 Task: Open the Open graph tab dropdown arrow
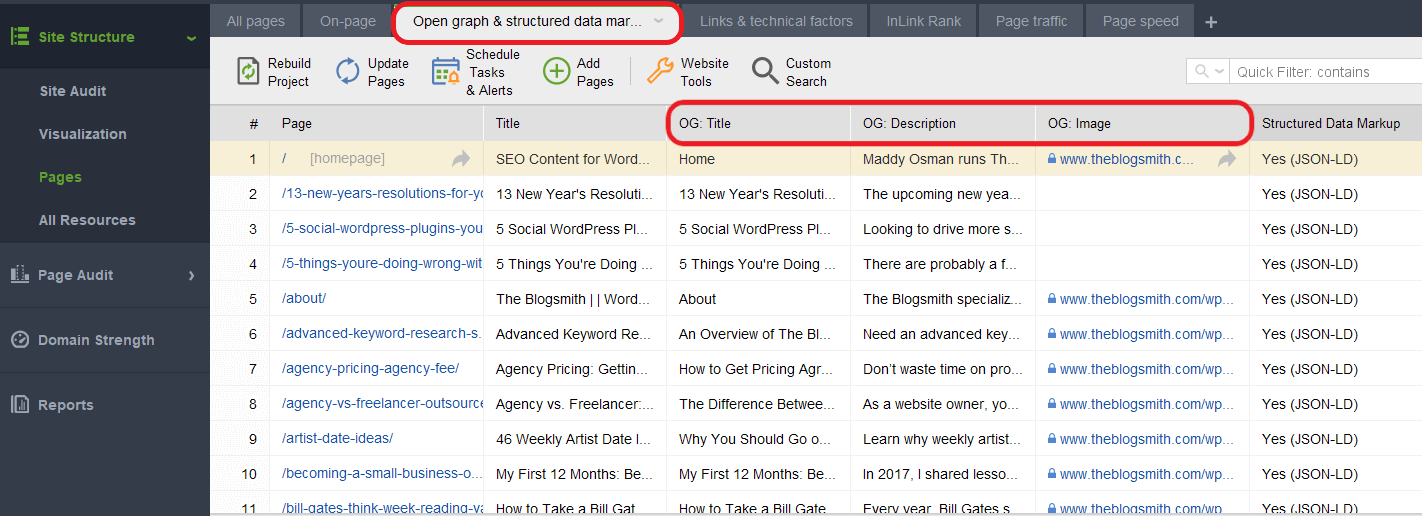658,21
